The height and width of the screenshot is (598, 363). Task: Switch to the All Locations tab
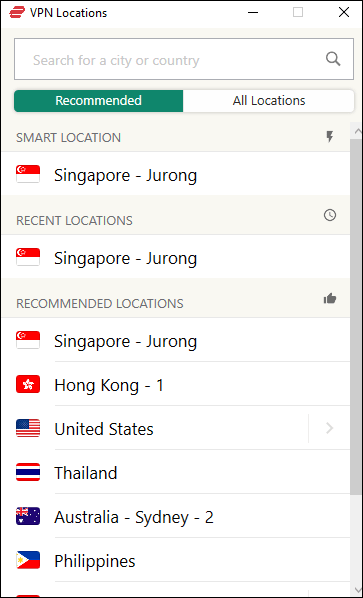[269, 101]
